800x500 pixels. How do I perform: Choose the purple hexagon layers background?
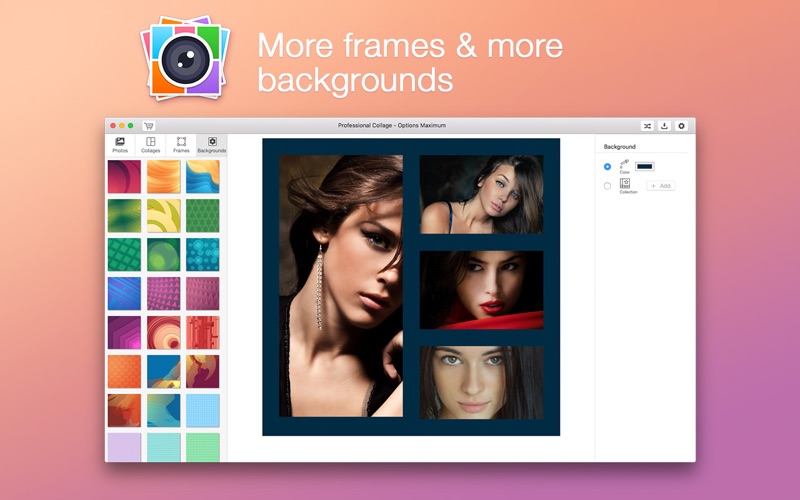coord(124,333)
